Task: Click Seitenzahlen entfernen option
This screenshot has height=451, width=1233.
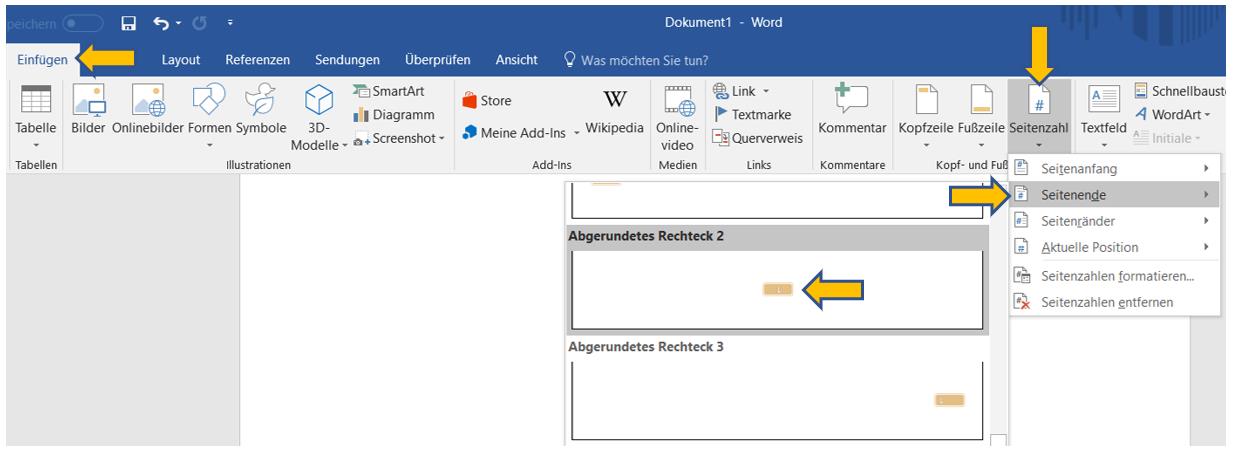Action: tap(1106, 302)
